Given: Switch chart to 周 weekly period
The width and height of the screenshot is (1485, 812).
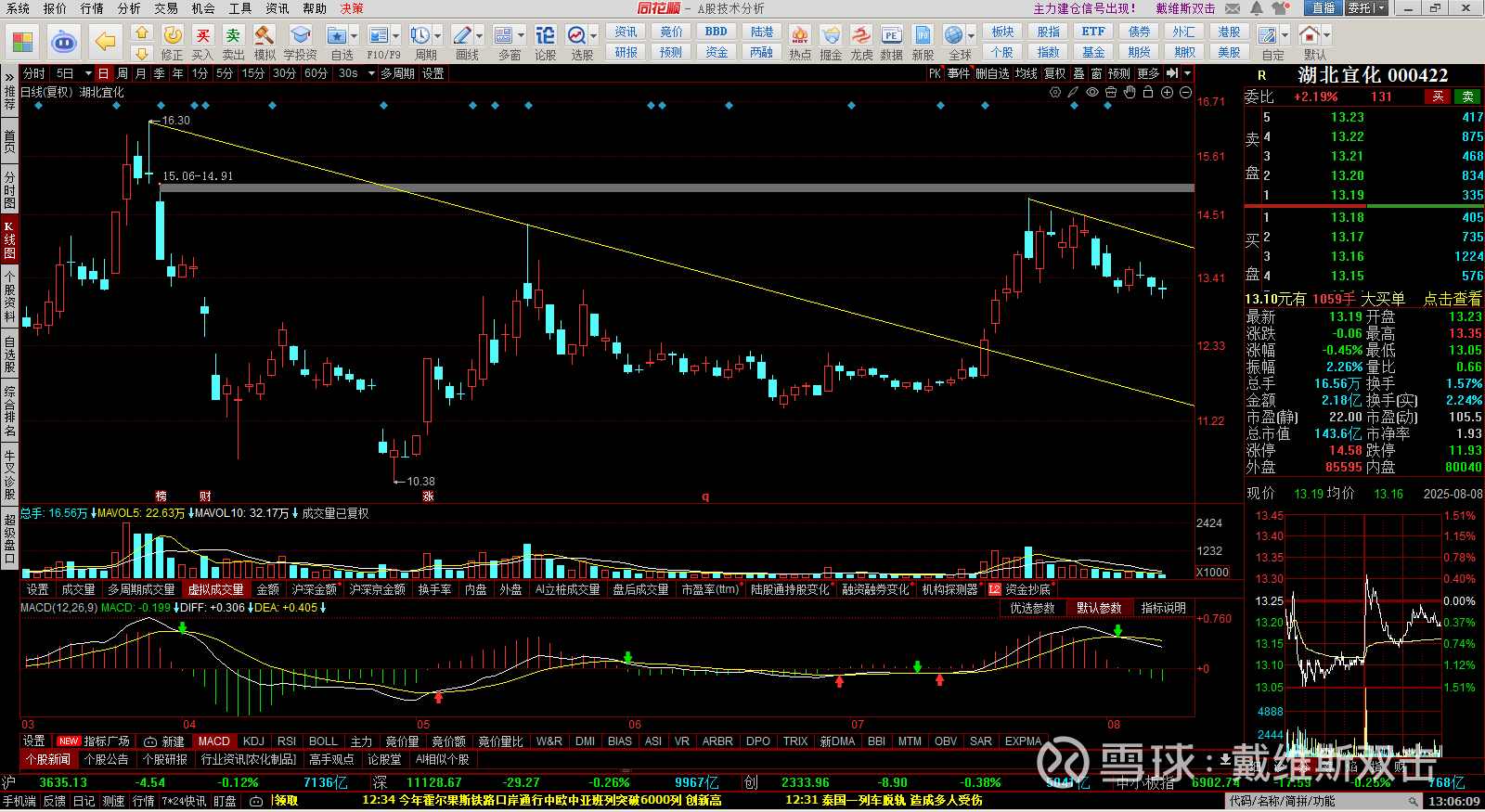Looking at the screenshot, I should point(123,73).
